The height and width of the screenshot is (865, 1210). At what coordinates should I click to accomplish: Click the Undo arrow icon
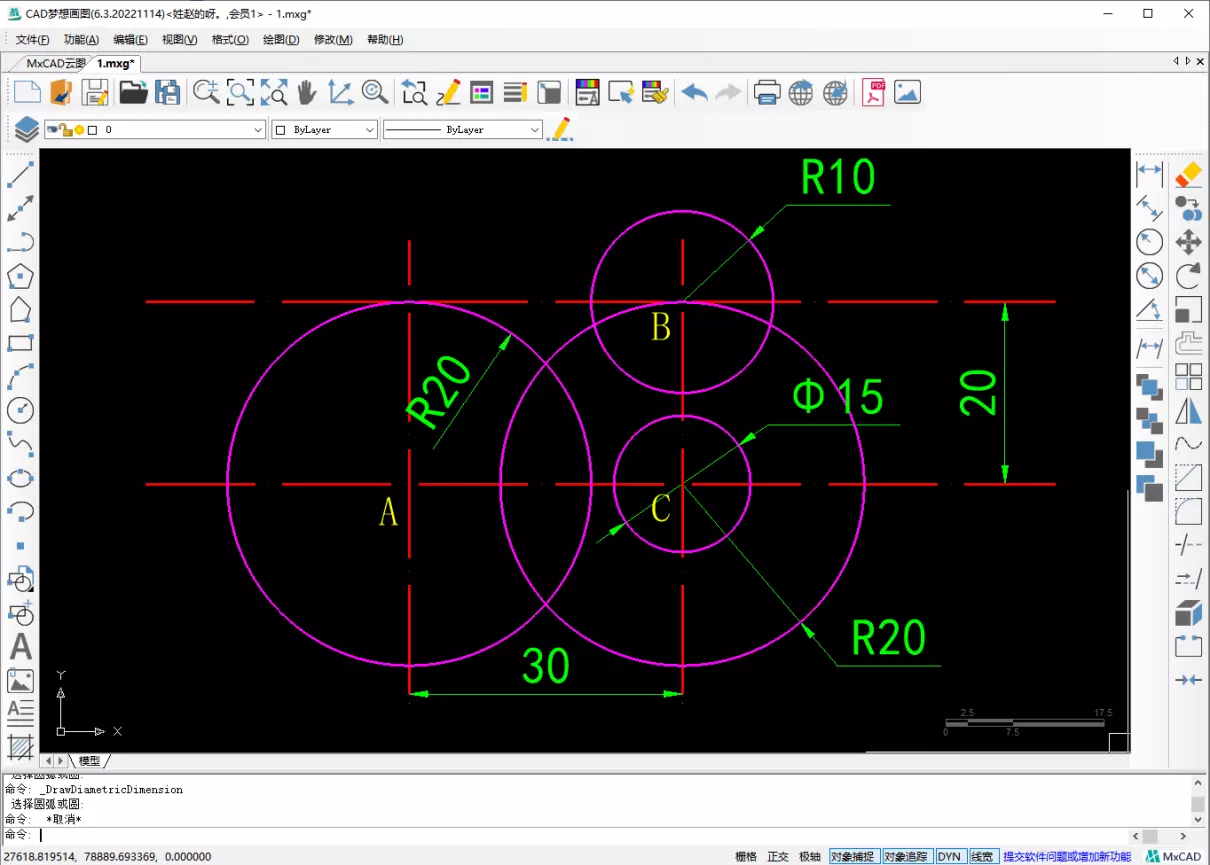click(x=695, y=92)
